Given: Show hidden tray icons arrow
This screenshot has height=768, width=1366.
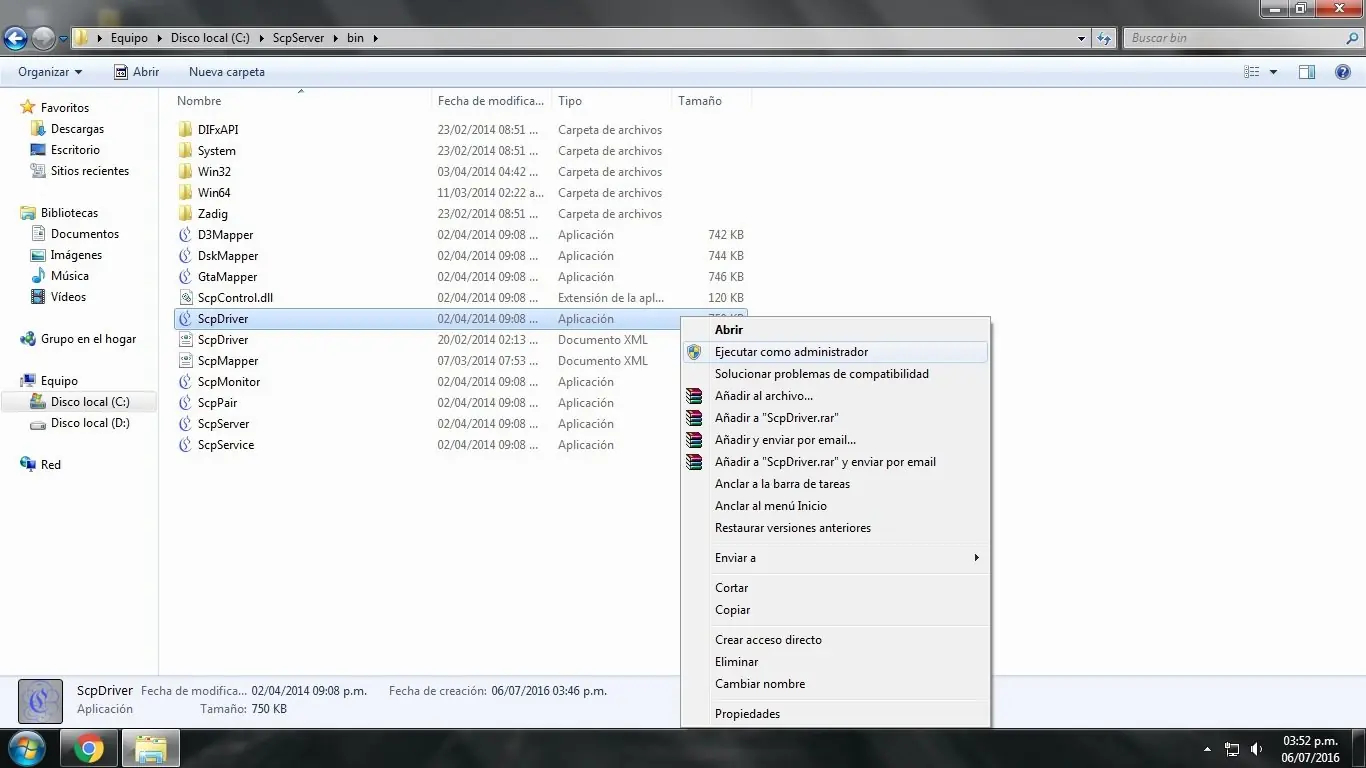Looking at the screenshot, I should (x=1207, y=749).
